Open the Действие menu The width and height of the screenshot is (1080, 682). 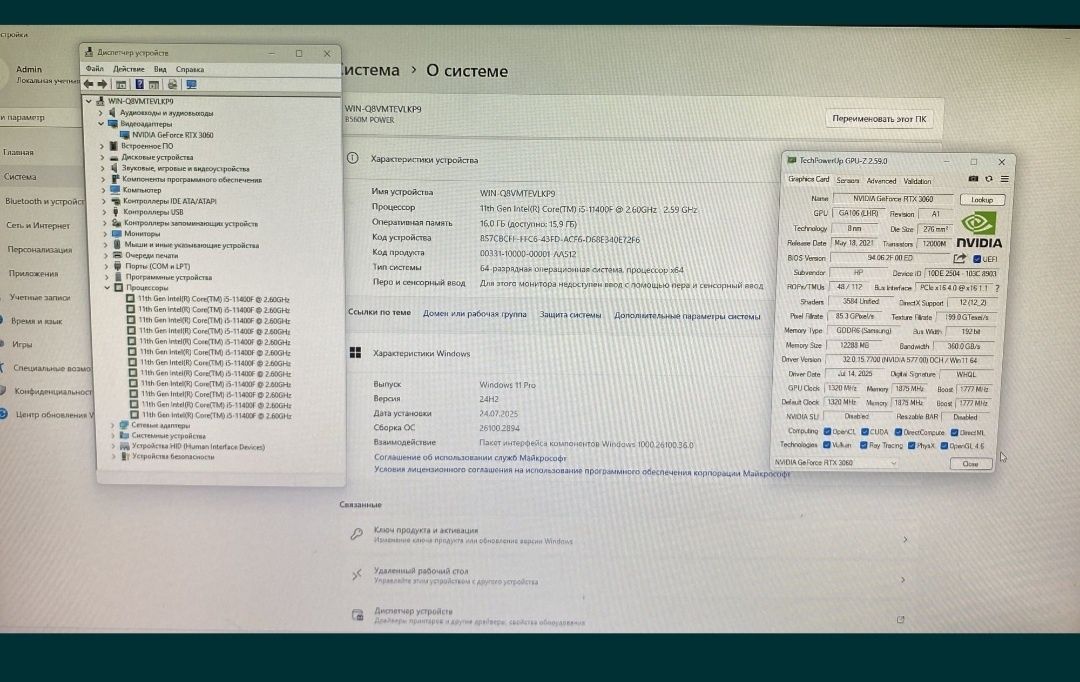click(x=129, y=69)
